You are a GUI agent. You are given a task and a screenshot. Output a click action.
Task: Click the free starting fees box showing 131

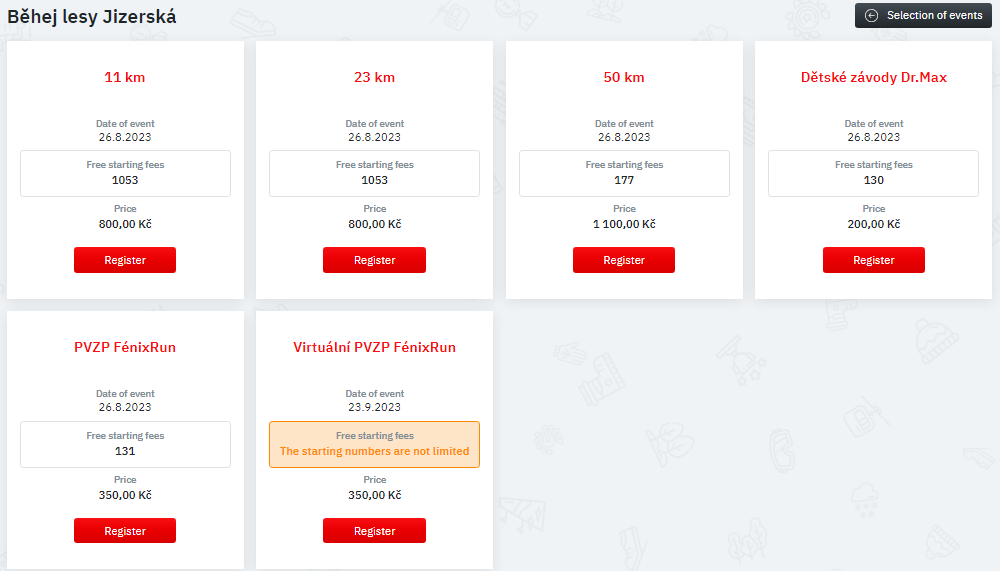[x=125, y=444]
